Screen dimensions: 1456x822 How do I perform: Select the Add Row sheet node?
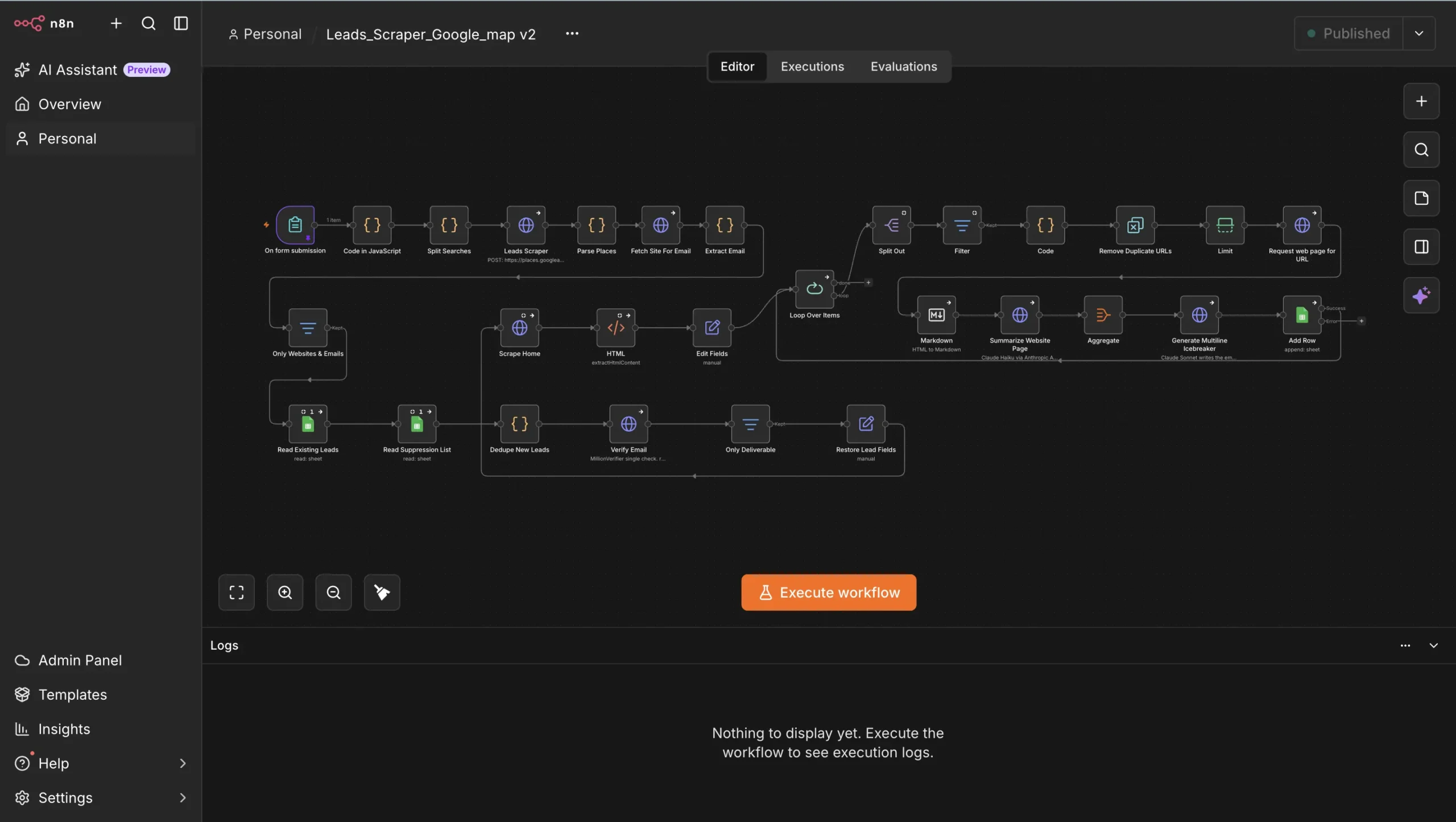click(1302, 315)
